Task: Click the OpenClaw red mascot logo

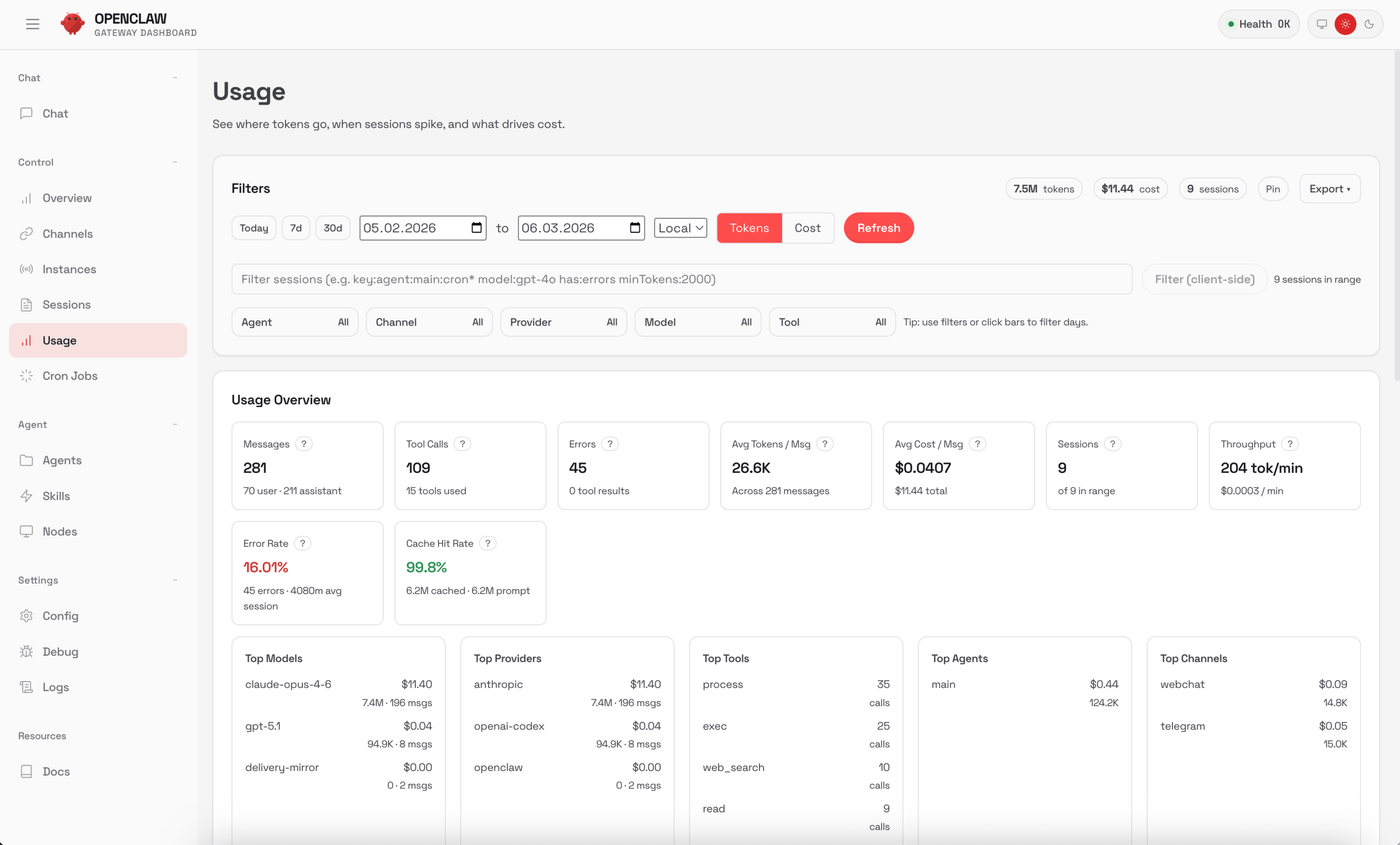Action: coord(73,24)
